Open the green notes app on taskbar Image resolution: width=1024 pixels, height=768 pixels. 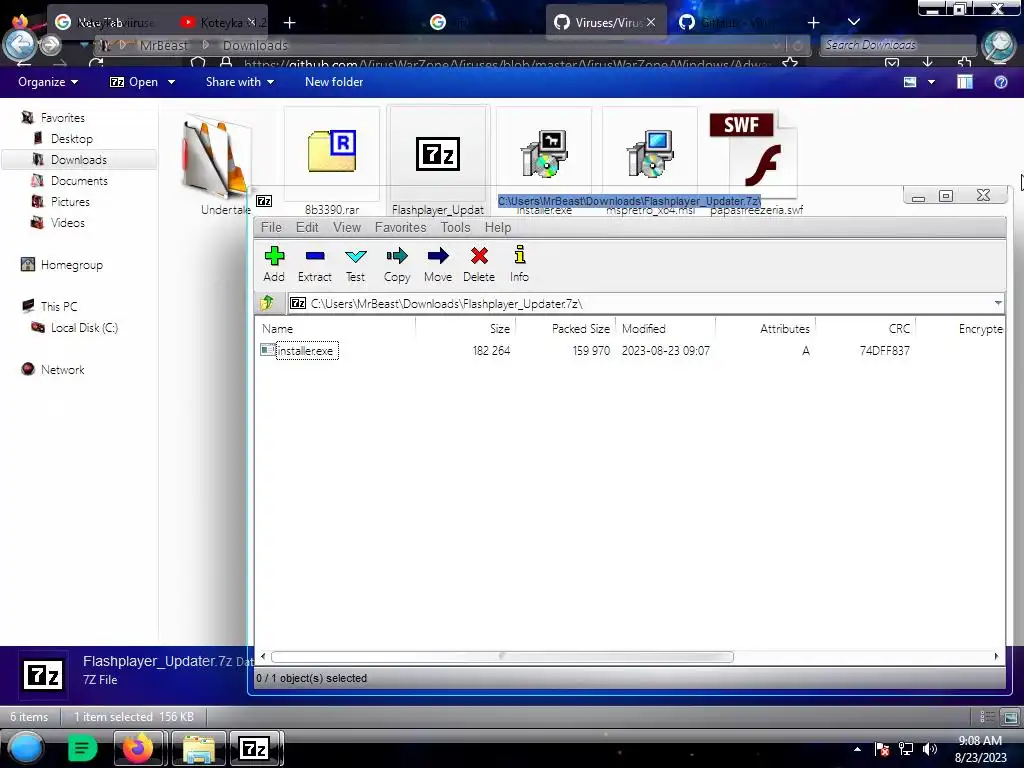(x=82, y=748)
